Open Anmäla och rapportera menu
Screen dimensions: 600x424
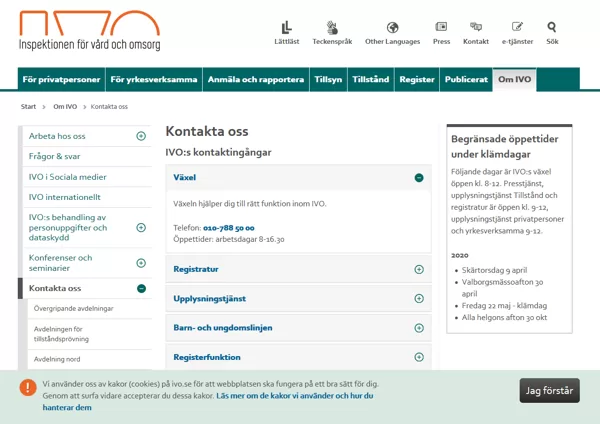(x=256, y=80)
